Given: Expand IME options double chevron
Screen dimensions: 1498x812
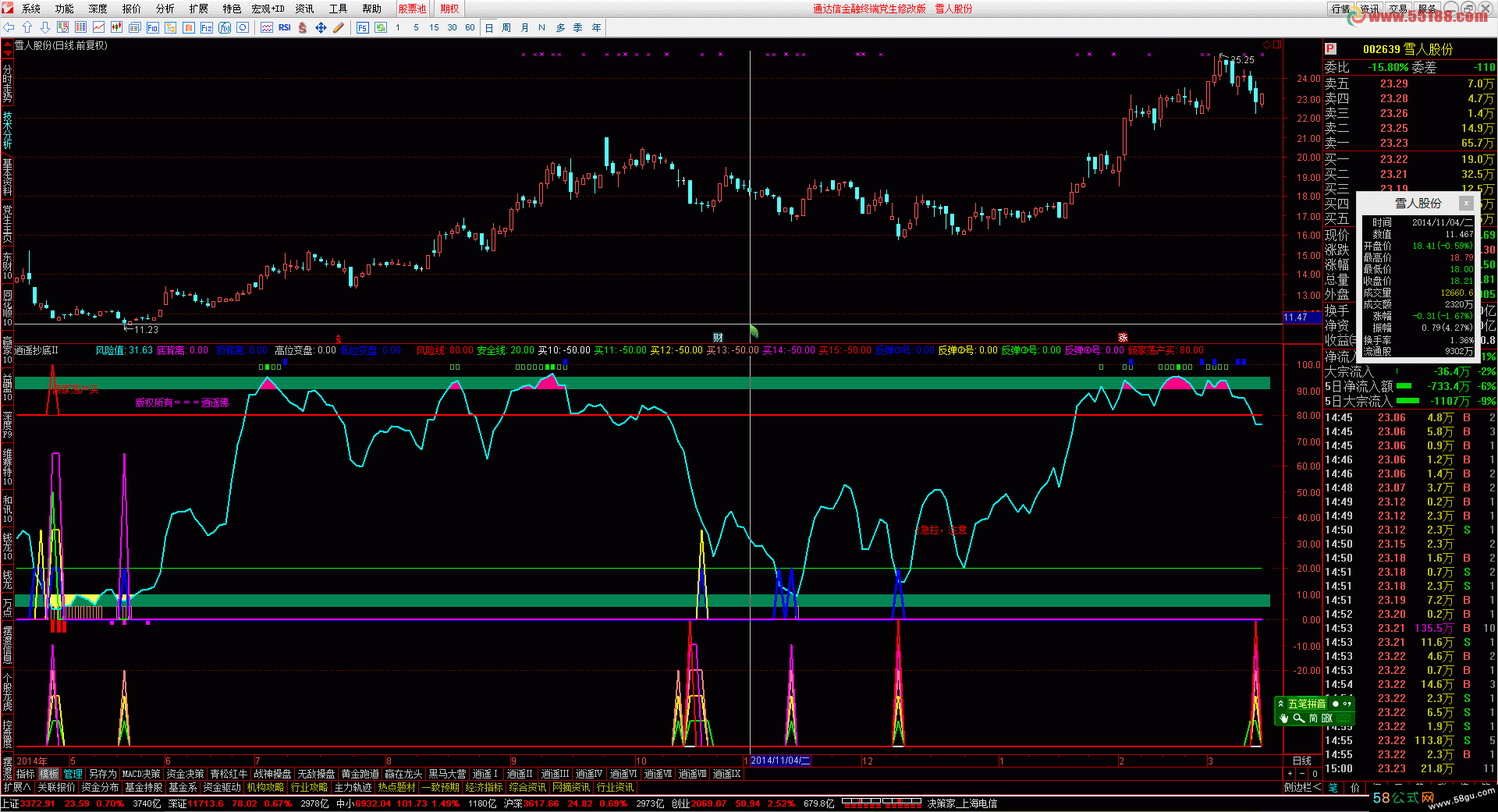Looking at the screenshot, I should 1280,704.
